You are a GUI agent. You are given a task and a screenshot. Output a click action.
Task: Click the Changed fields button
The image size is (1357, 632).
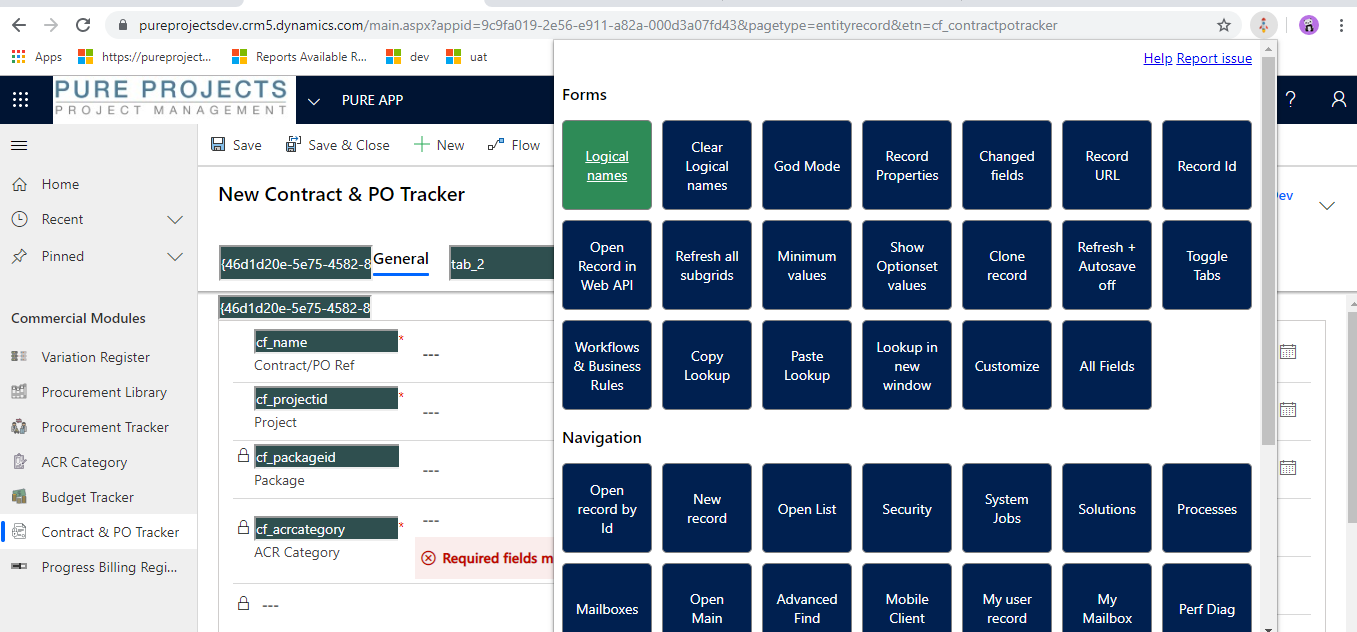point(1007,165)
